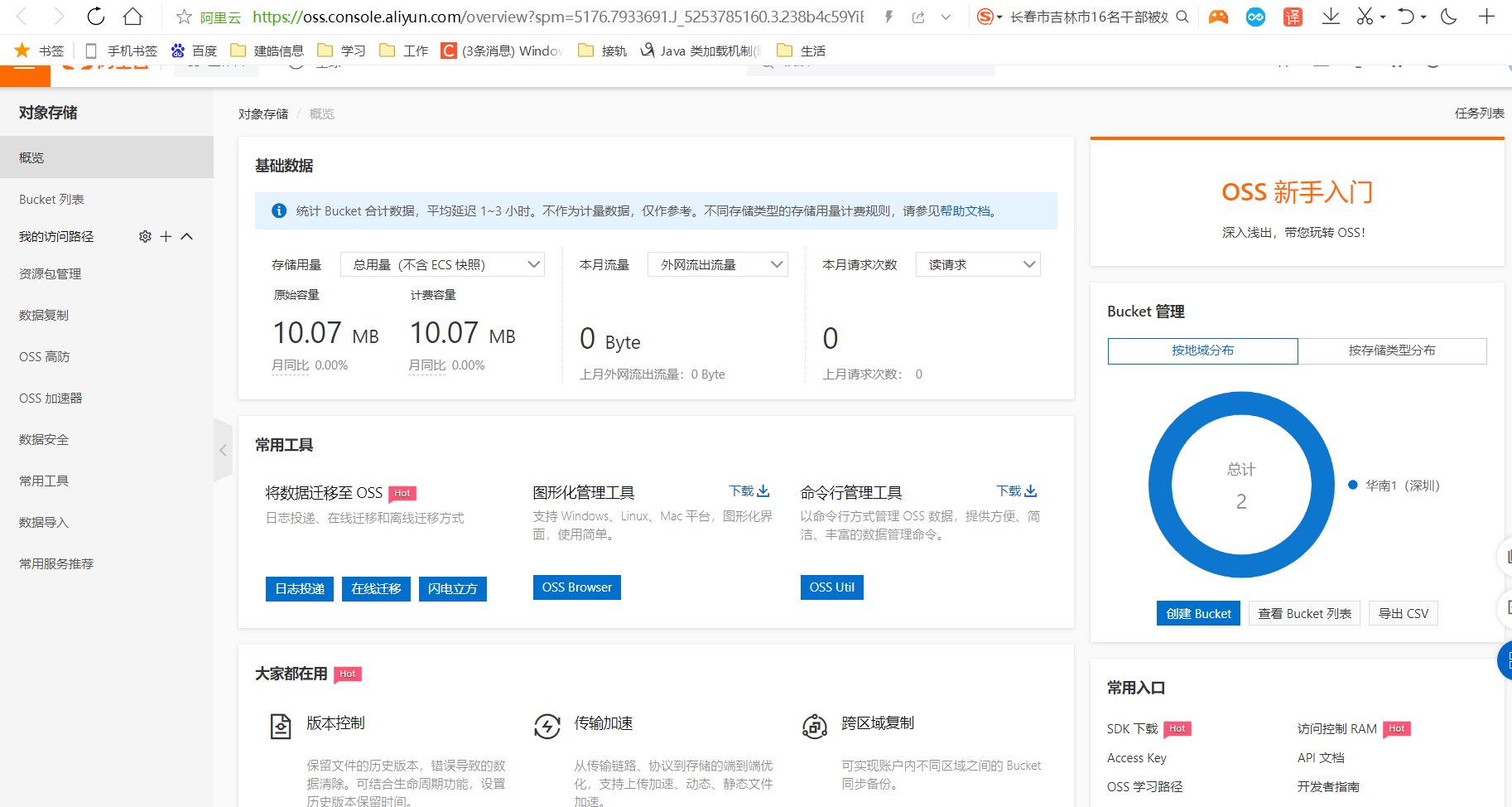Open the 学习 bookmark folder
The image size is (1512, 807).
[x=341, y=51]
